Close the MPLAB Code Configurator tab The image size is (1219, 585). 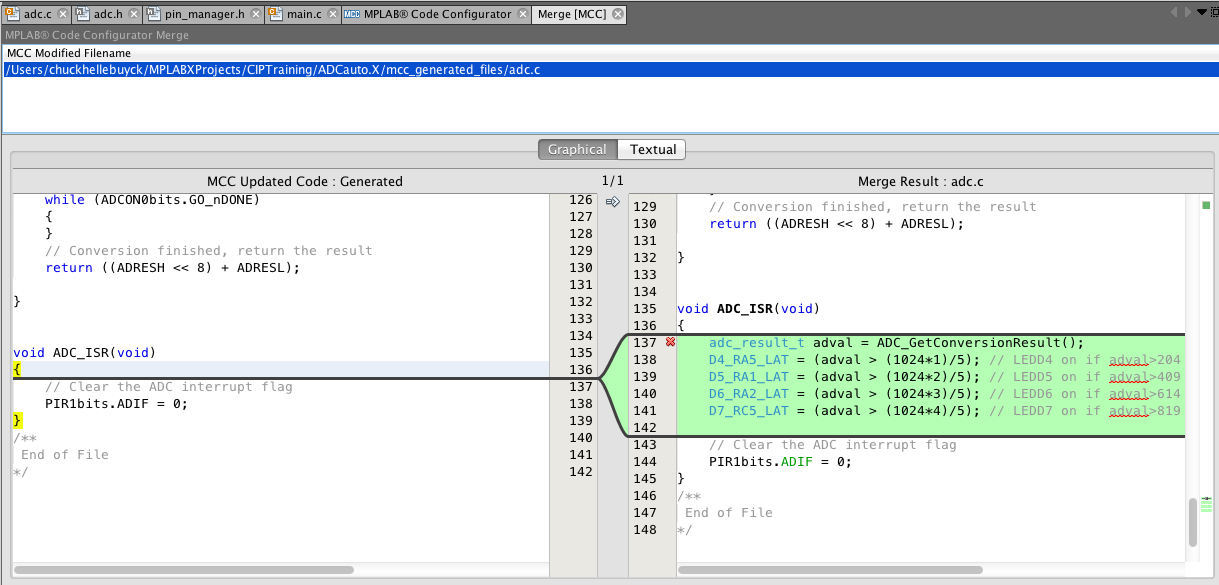click(x=523, y=15)
